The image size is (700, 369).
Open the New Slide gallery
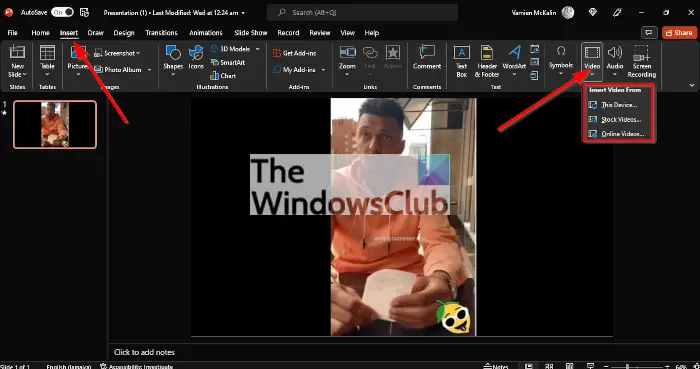tap(17, 62)
